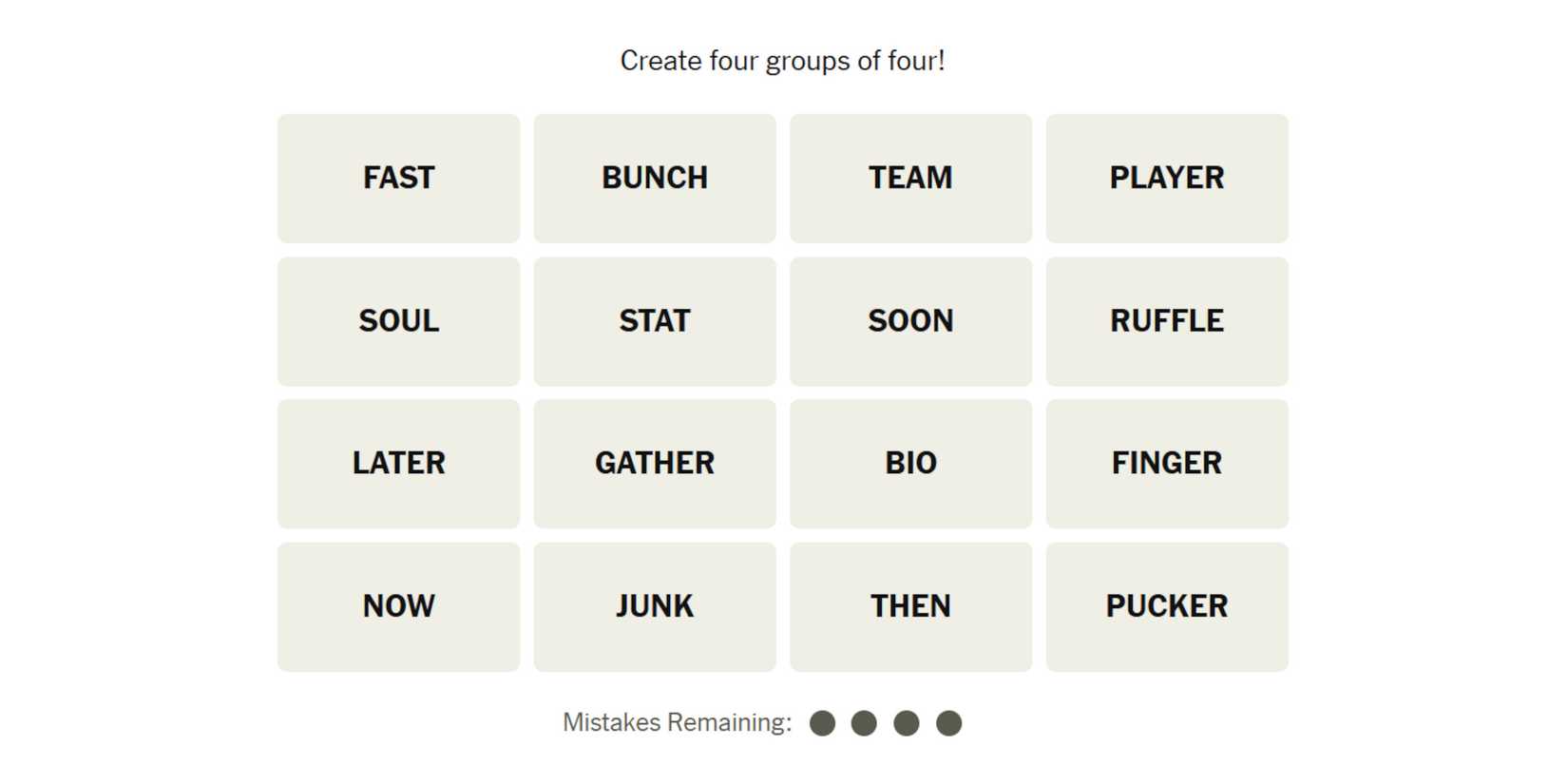Screen dimensions: 1568x784
Task: Choose the LATER tile
Action: (x=398, y=464)
